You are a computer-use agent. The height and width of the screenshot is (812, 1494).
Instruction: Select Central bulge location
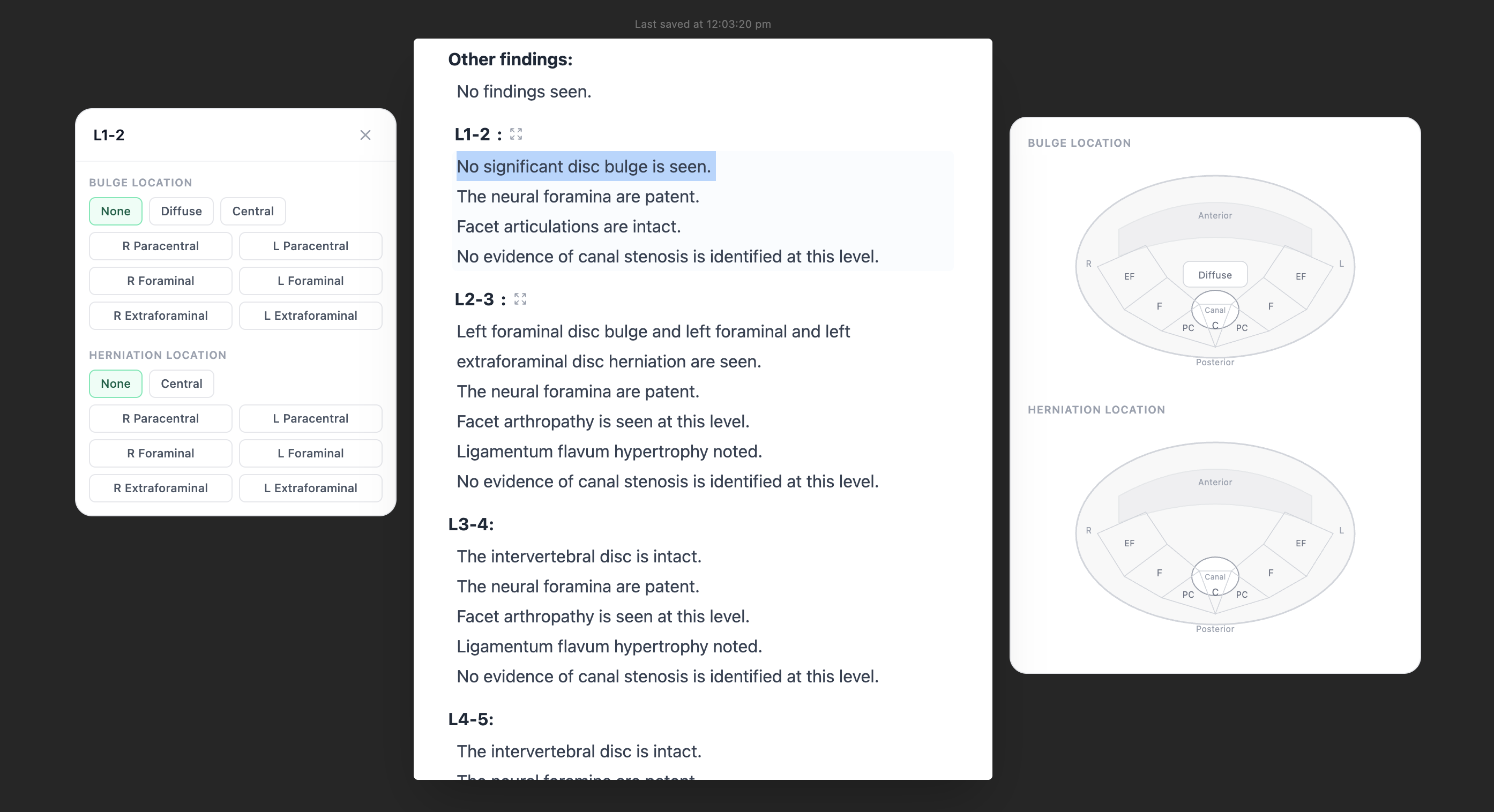tap(253, 211)
